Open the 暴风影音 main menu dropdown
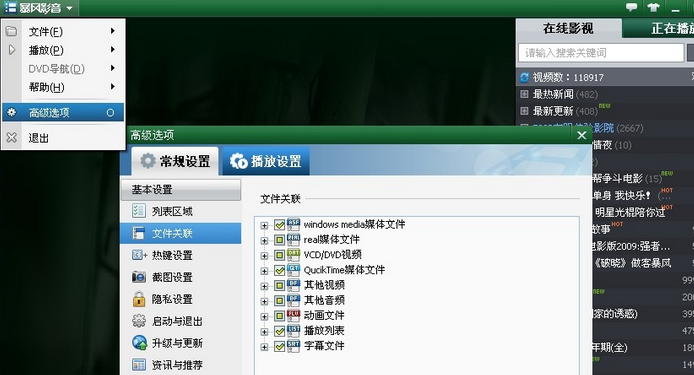 [x=39, y=8]
